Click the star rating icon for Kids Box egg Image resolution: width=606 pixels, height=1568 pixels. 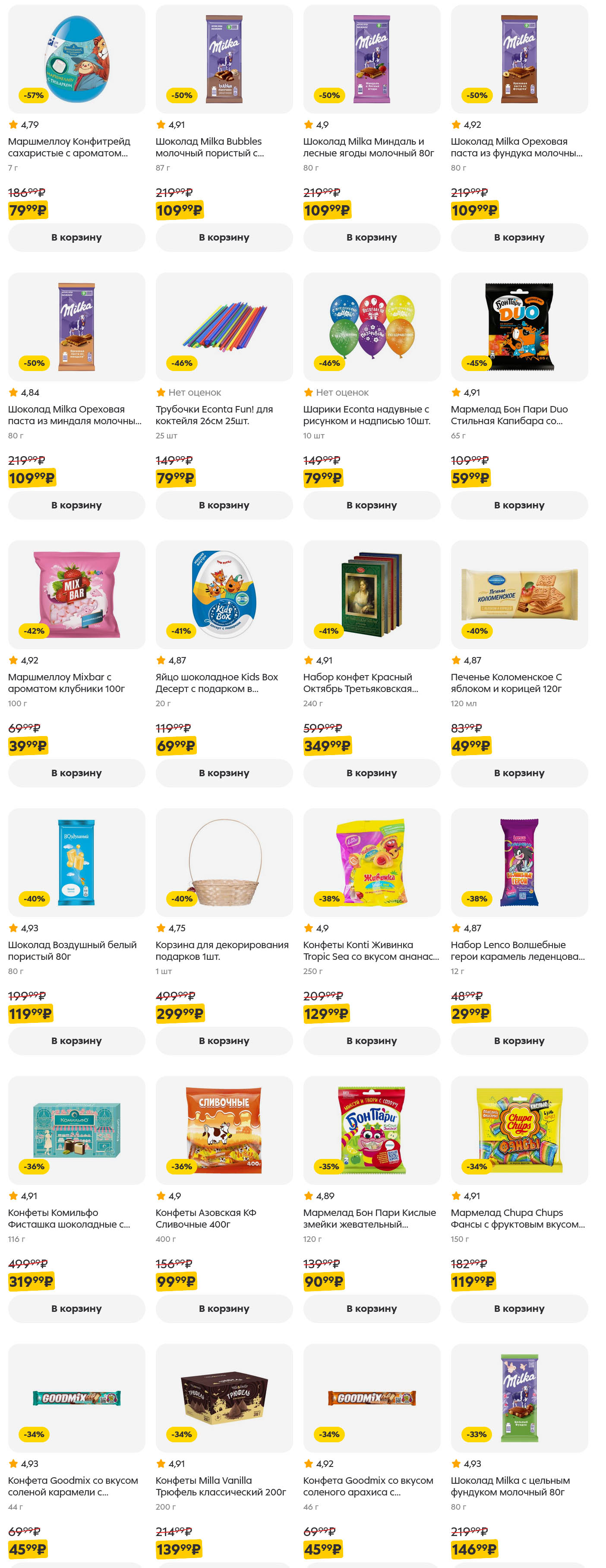tap(161, 660)
